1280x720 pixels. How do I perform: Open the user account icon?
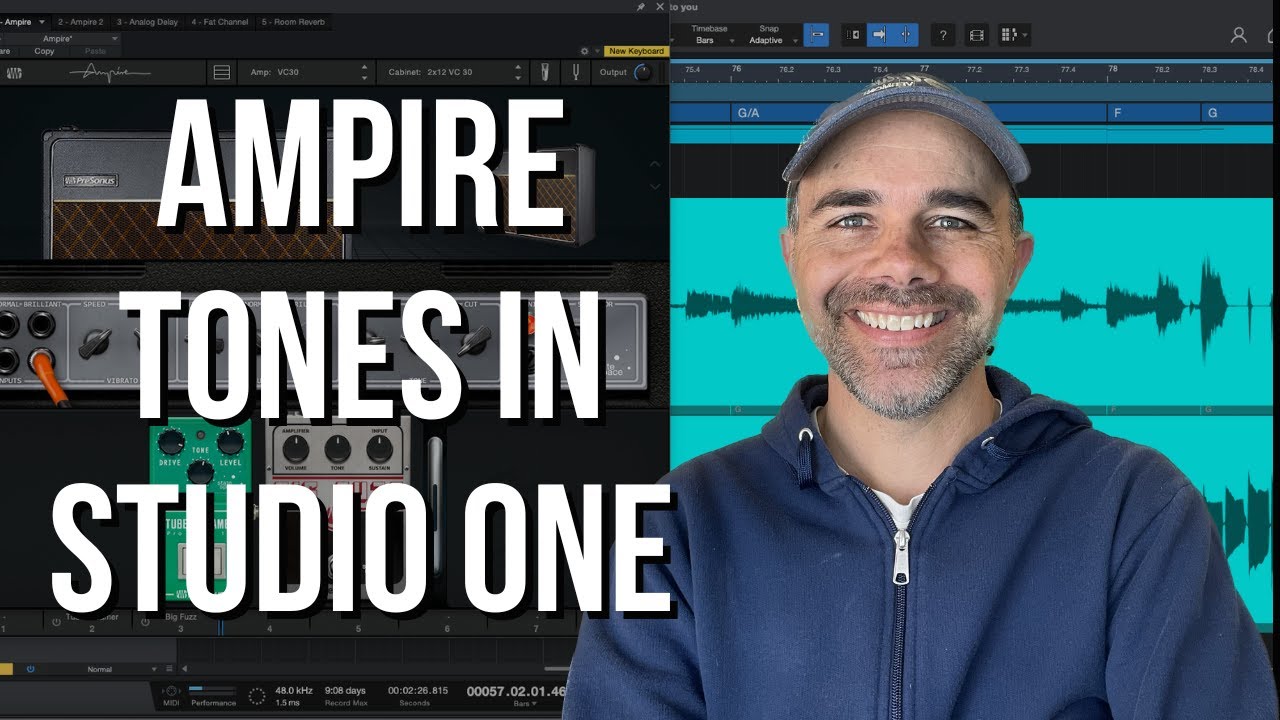(x=1239, y=35)
